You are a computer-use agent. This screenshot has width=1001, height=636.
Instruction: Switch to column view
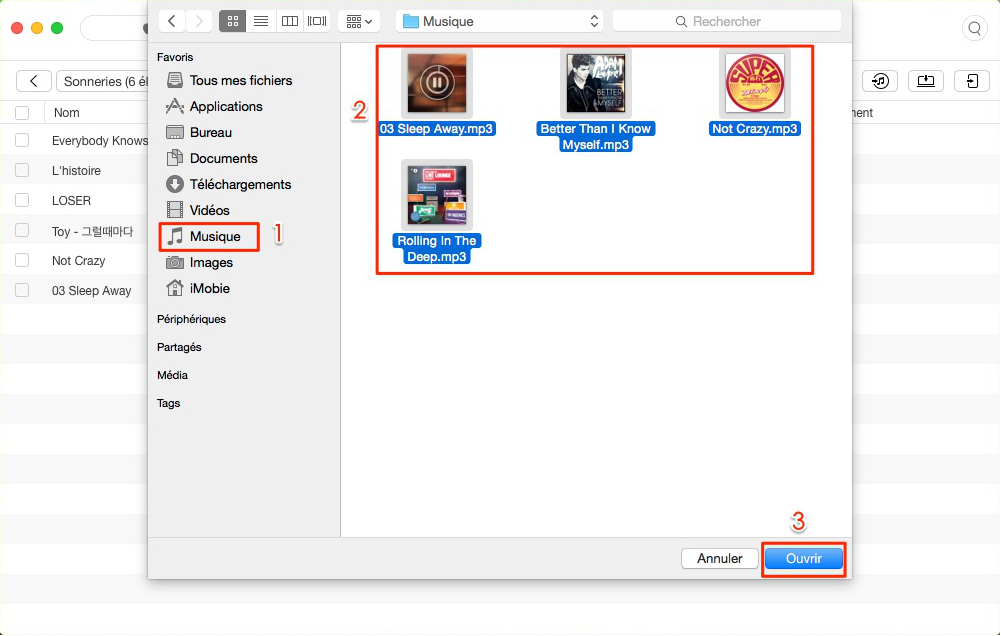click(289, 21)
